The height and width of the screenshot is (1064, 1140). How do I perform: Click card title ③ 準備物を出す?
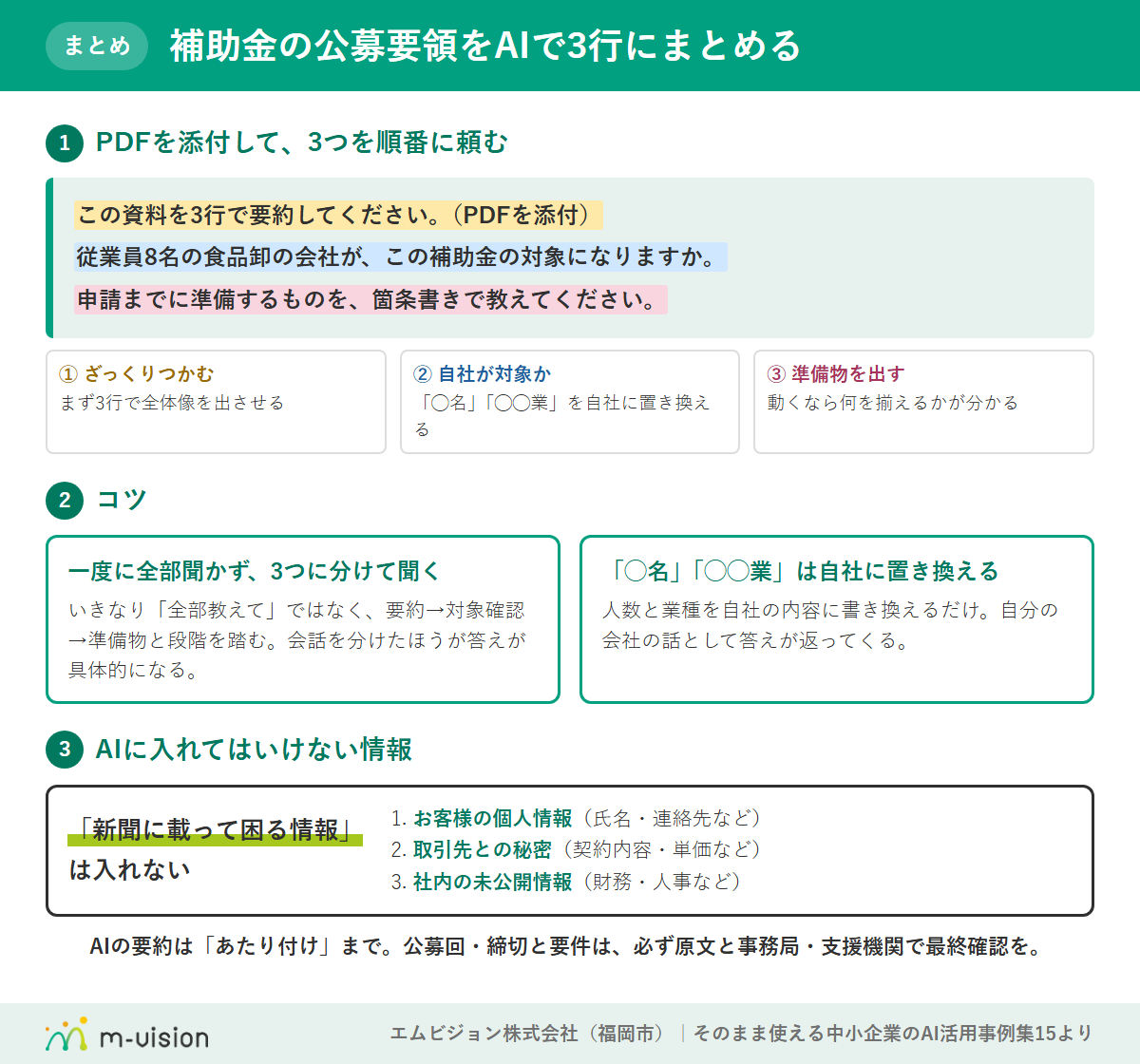pos(836,373)
